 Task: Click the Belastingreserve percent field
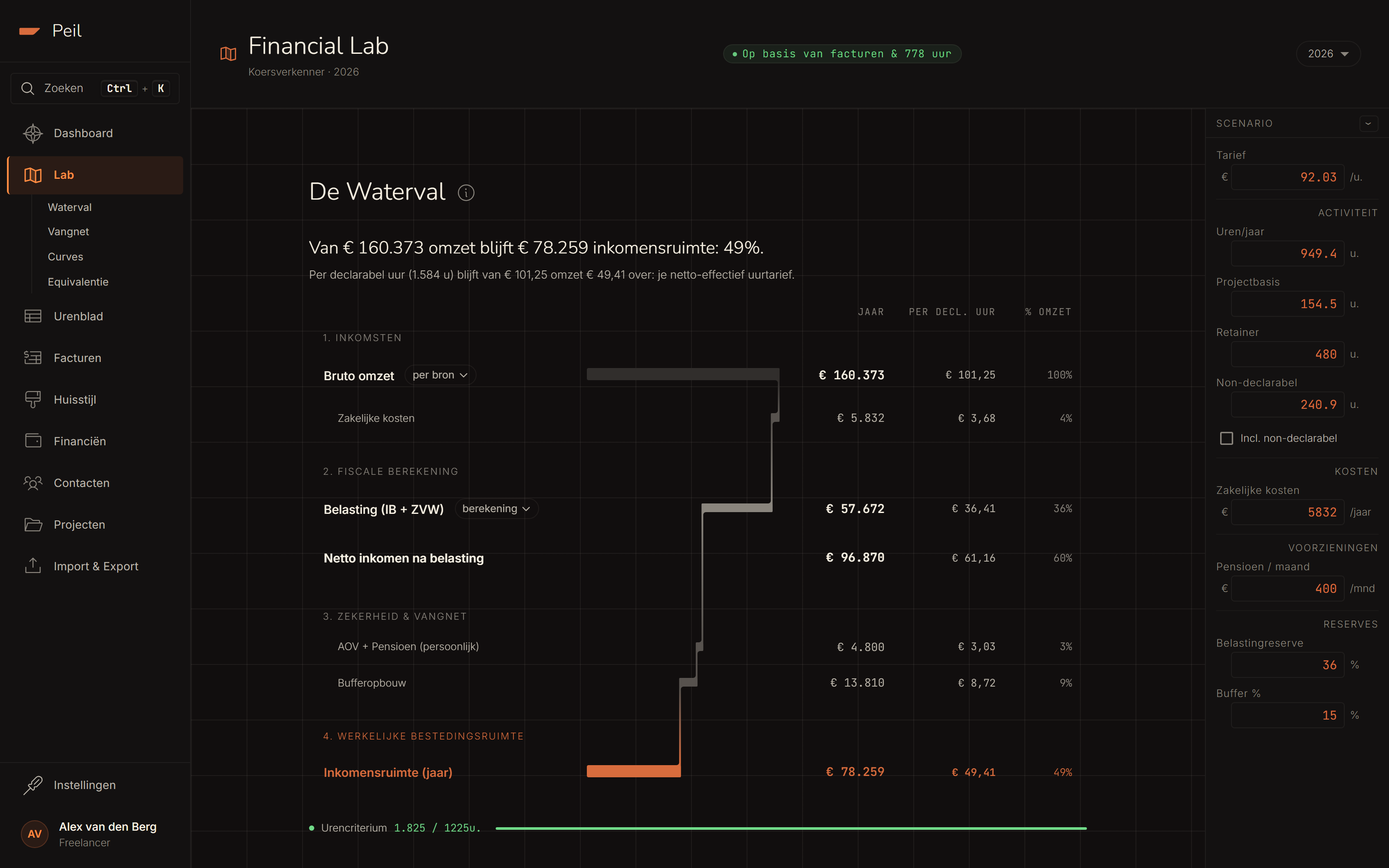[x=1287, y=665]
